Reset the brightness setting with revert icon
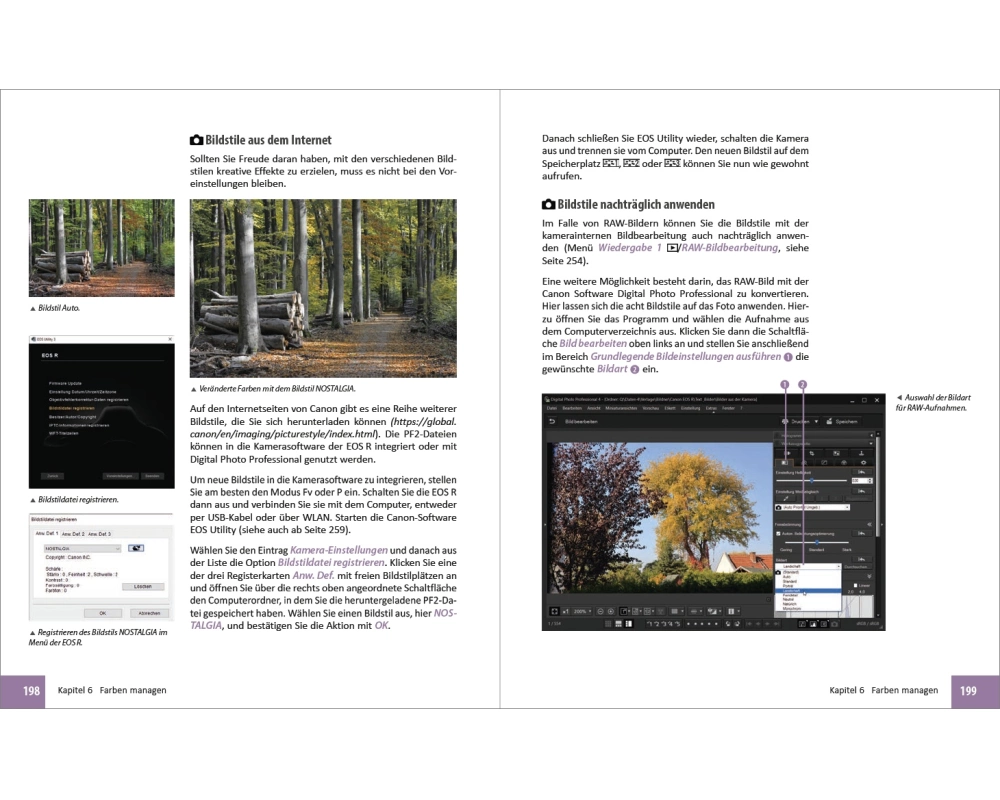 [862, 473]
